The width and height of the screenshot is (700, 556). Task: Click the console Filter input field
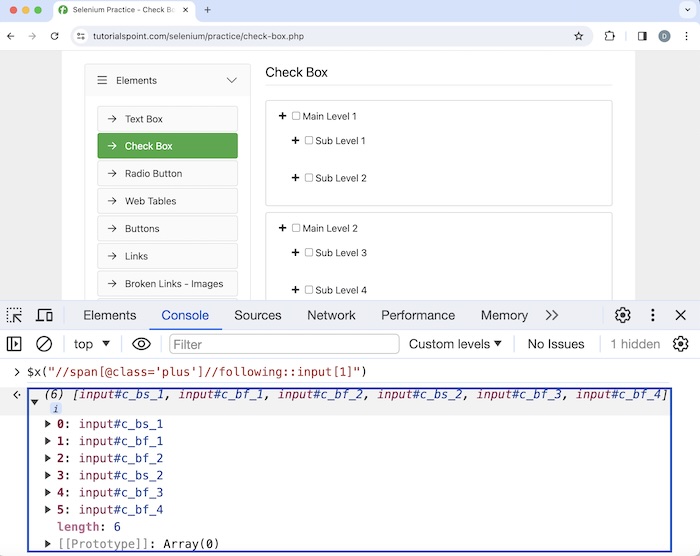point(282,344)
